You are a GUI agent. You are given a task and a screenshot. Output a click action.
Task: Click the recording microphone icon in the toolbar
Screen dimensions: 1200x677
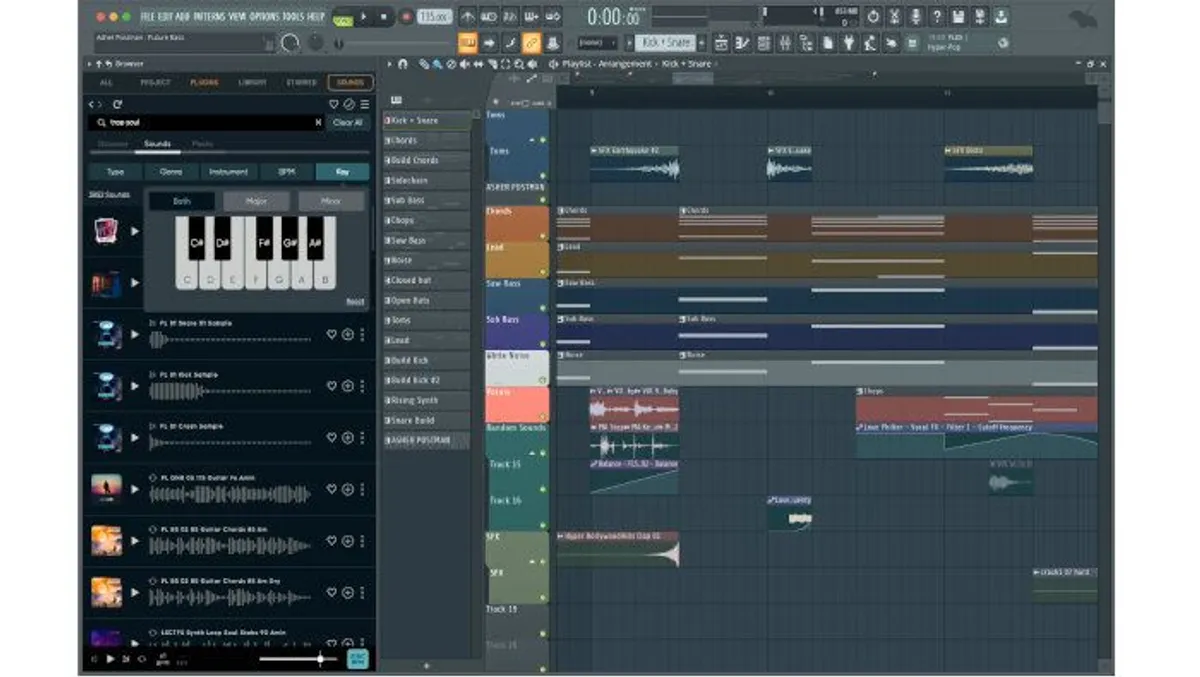click(915, 16)
